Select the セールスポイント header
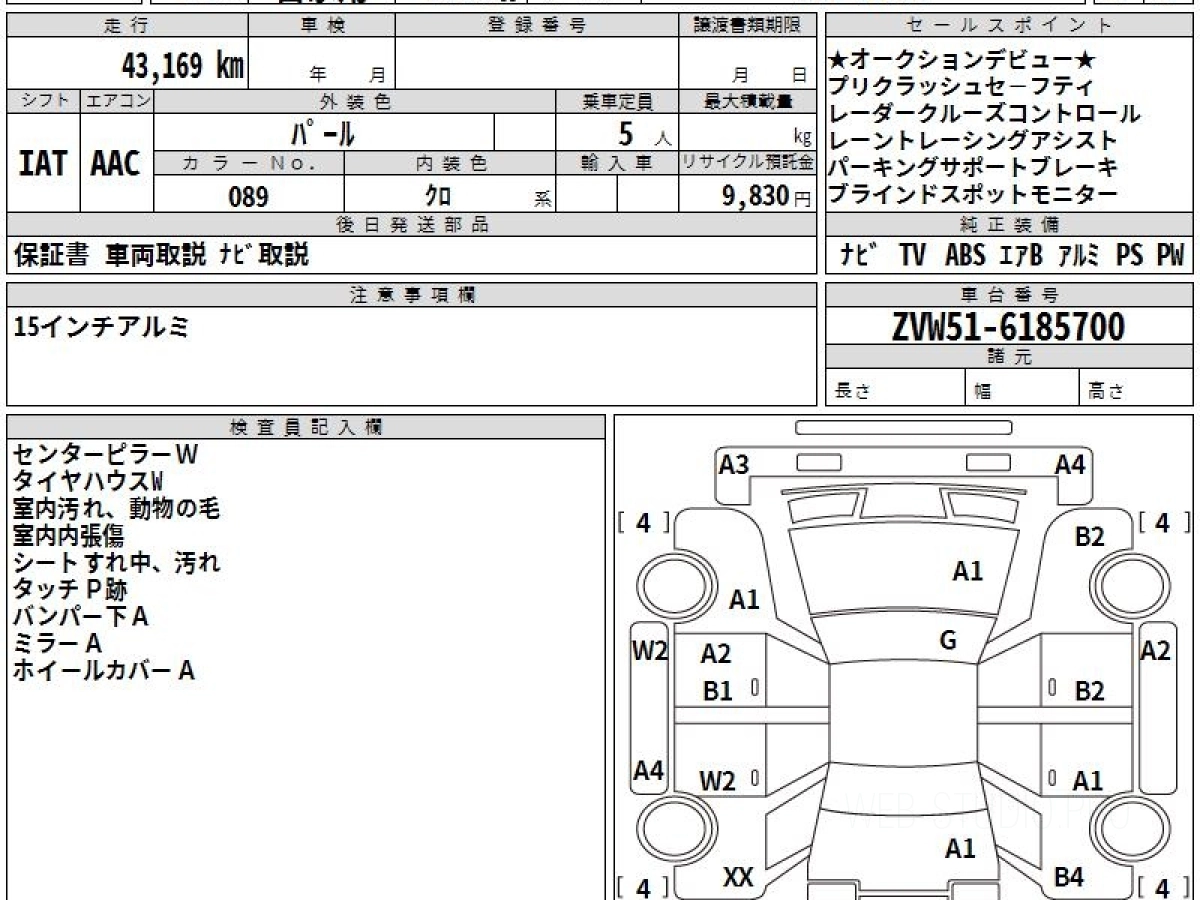Viewport: 1200px width, 900px height. coord(1009,26)
